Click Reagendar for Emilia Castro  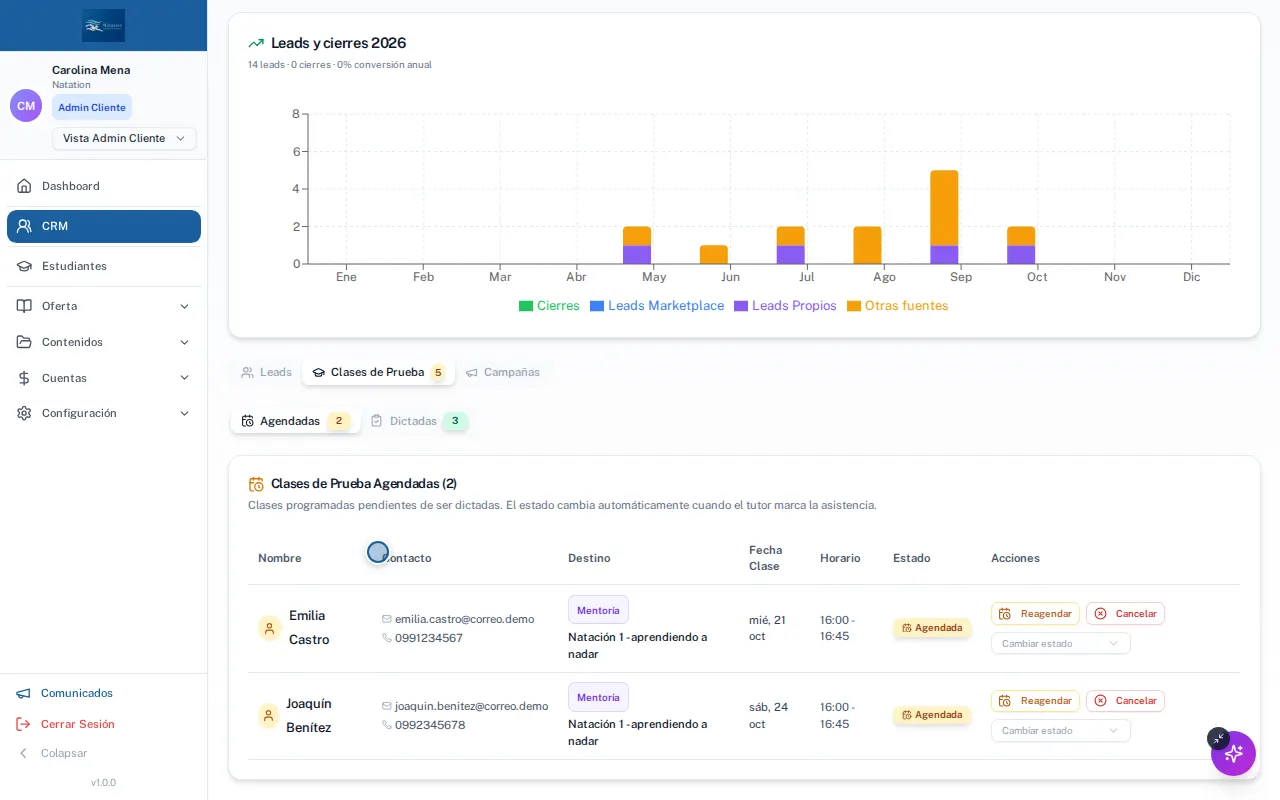pos(1035,614)
